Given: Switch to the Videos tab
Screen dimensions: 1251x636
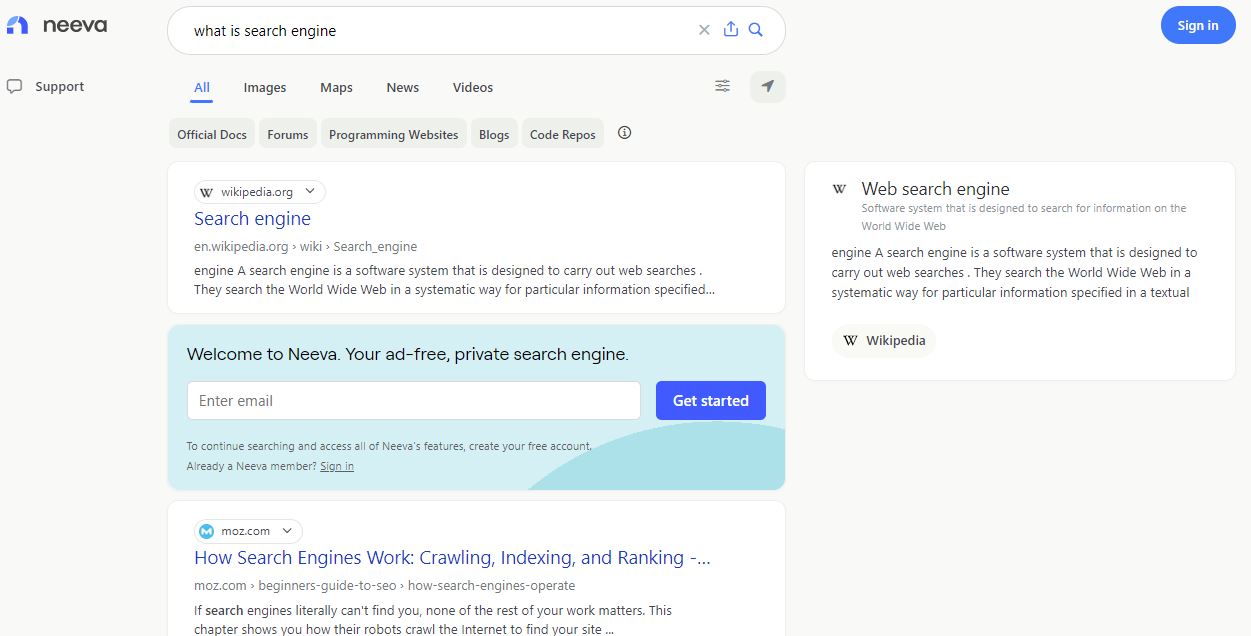Looking at the screenshot, I should pos(473,87).
